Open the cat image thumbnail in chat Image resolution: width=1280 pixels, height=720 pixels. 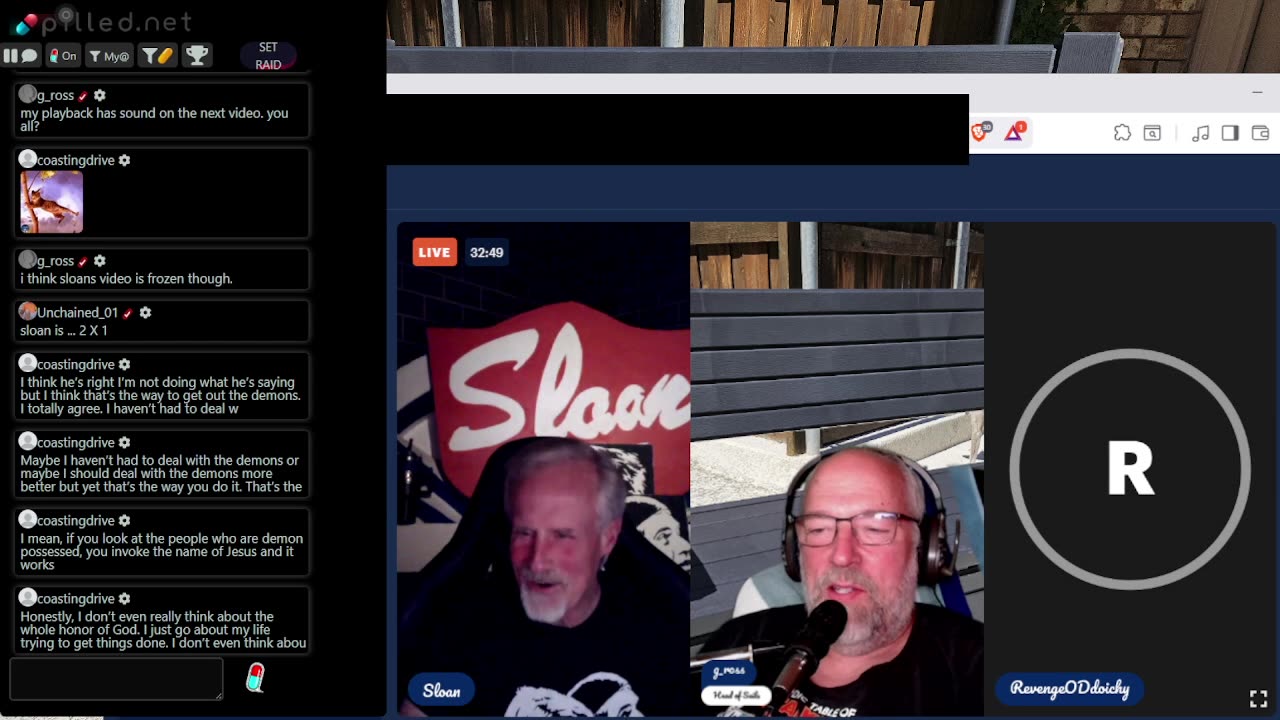(x=52, y=202)
